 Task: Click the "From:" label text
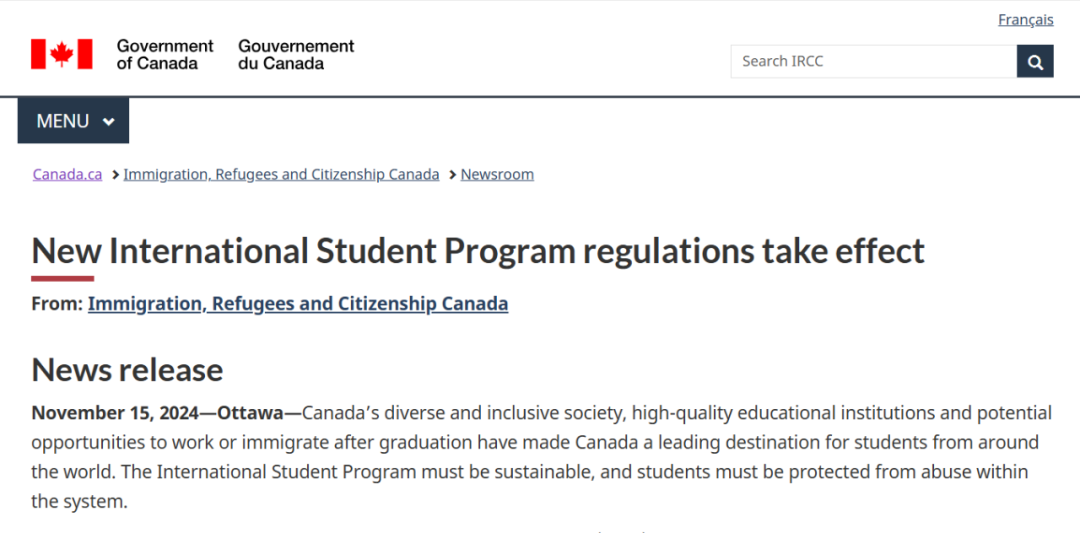(57, 303)
